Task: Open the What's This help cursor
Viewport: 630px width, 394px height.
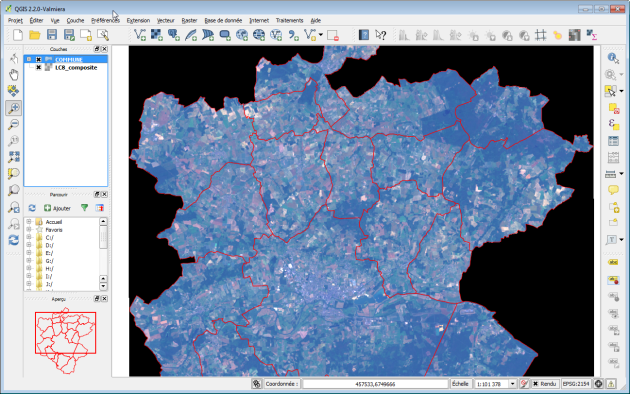Action: tap(380, 35)
